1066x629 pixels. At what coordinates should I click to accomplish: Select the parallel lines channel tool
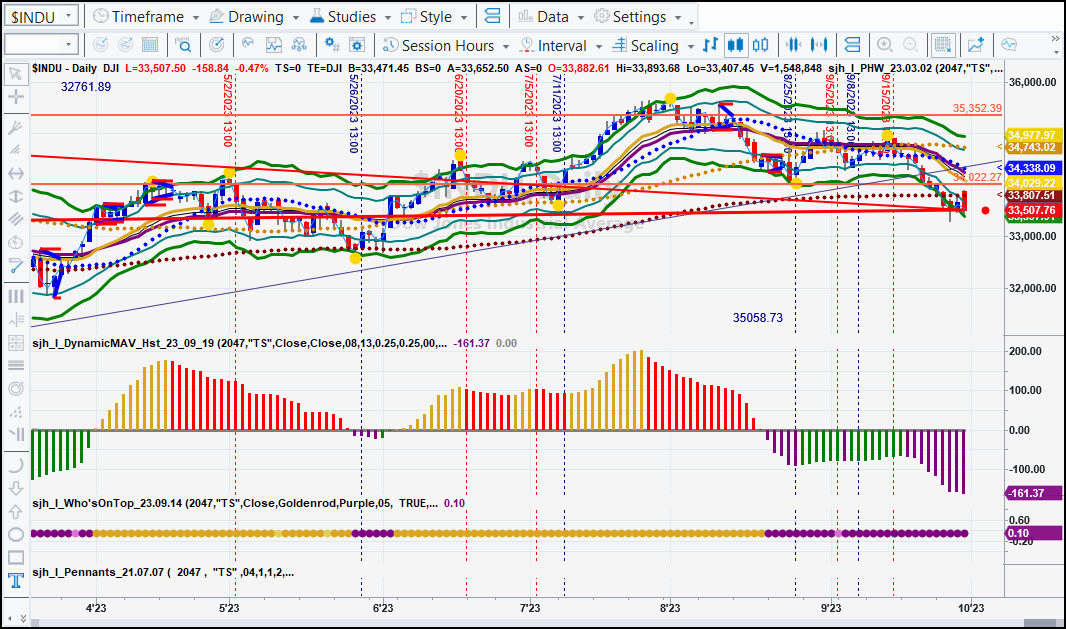point(15,219)
